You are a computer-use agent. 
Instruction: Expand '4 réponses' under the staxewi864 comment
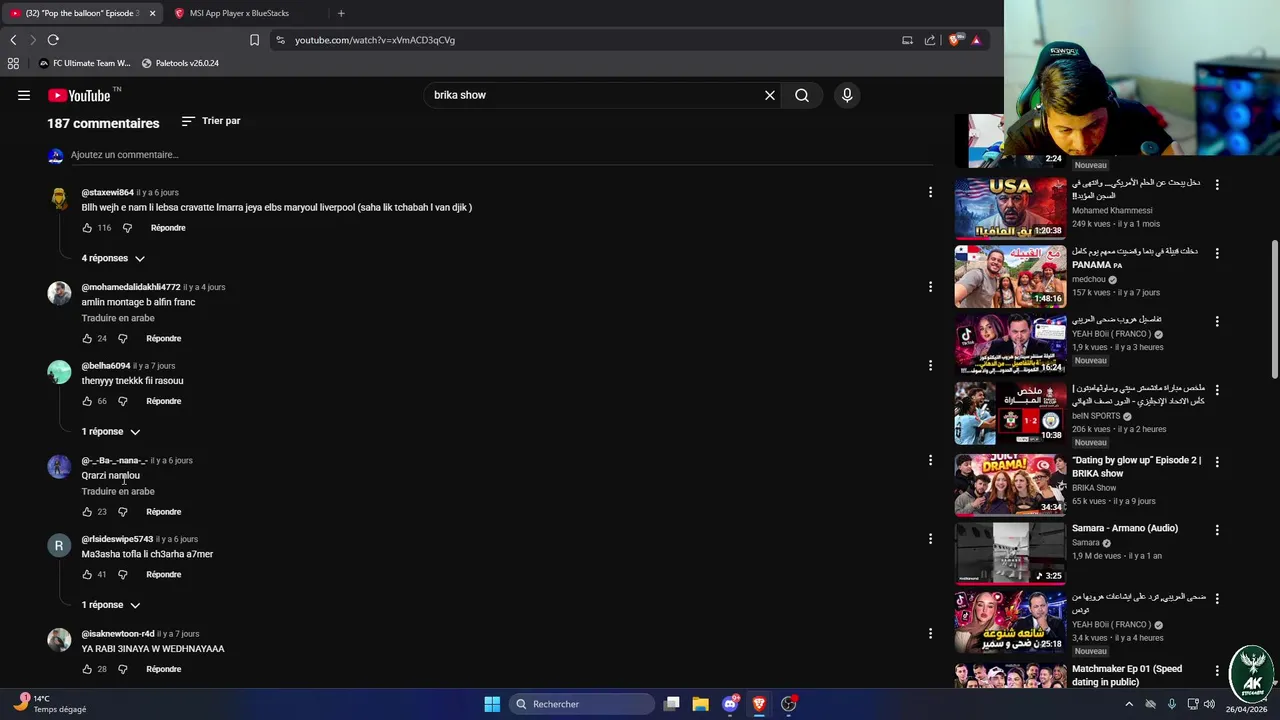tap(113, 258)
